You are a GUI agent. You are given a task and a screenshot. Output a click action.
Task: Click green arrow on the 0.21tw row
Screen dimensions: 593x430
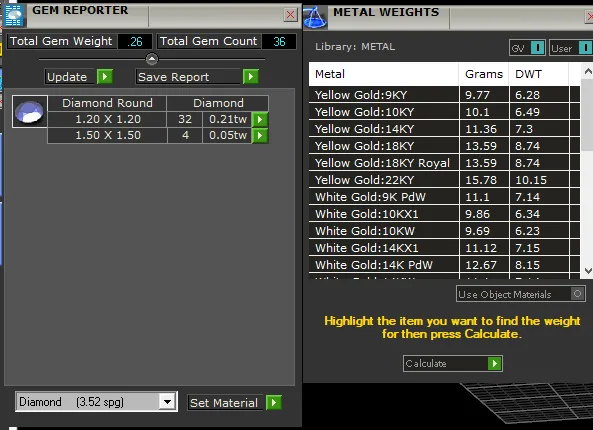click(x=260, y=120)
